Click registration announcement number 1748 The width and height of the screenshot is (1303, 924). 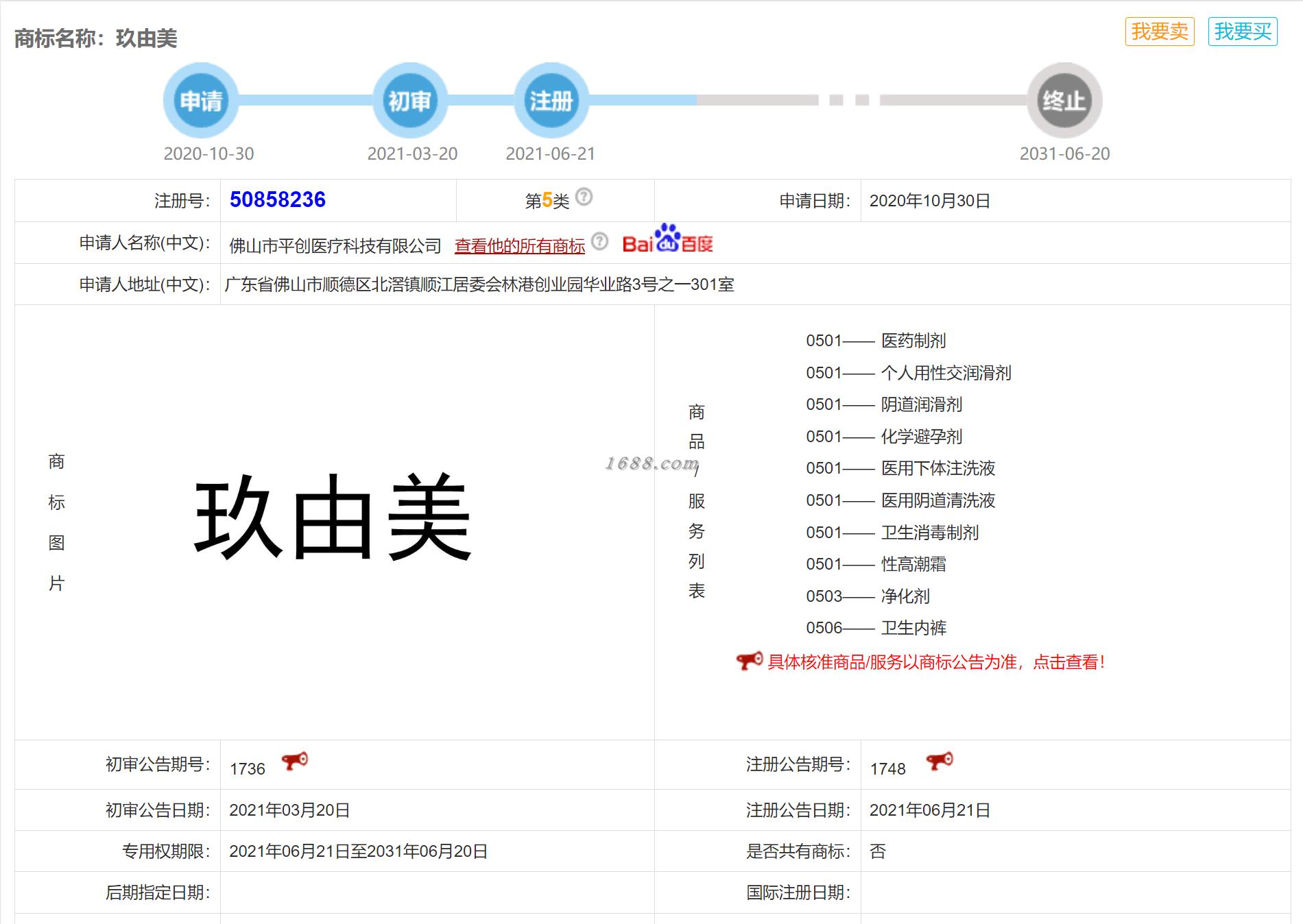click(888, 769)
